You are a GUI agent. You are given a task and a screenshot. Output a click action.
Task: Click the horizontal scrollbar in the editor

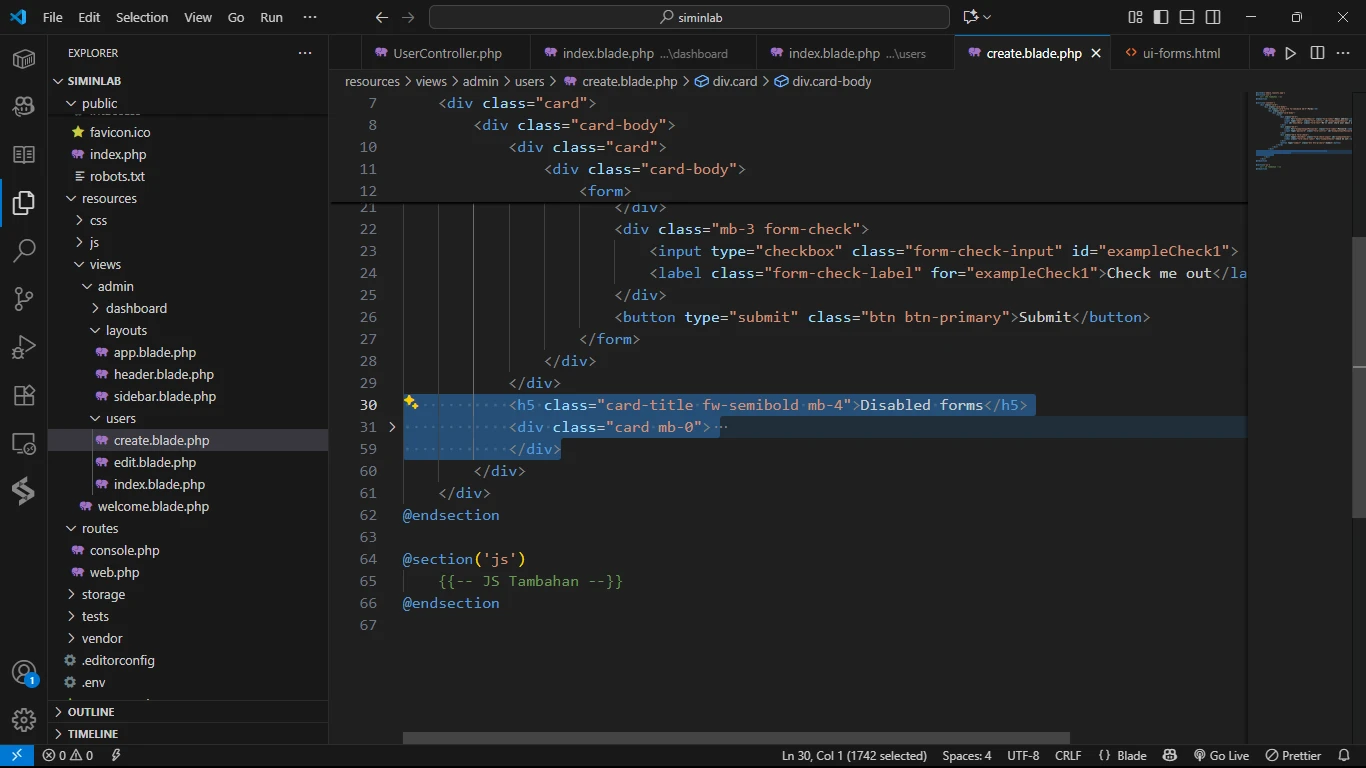point(736,738)
